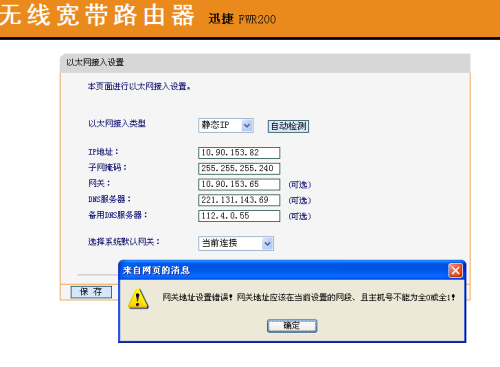The height and width of the screenshot is (367, 500).
Task: Expand the 当前连接 default gateway dropdown
Action: pos(236,243)
